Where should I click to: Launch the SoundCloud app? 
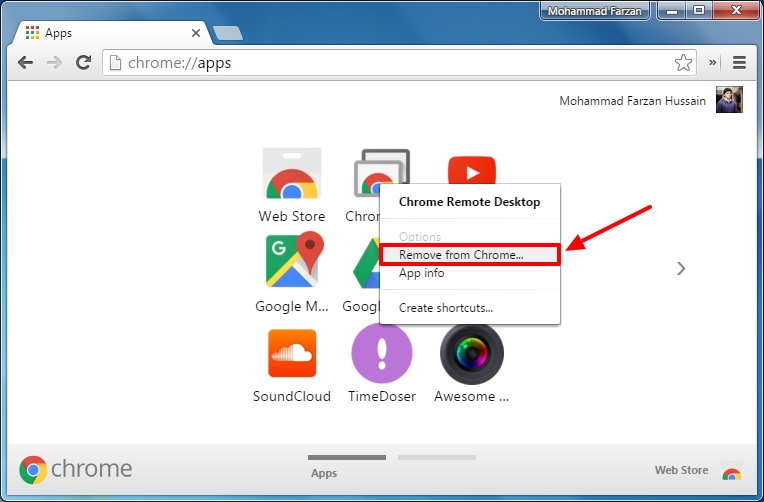(x=292, y=353)
